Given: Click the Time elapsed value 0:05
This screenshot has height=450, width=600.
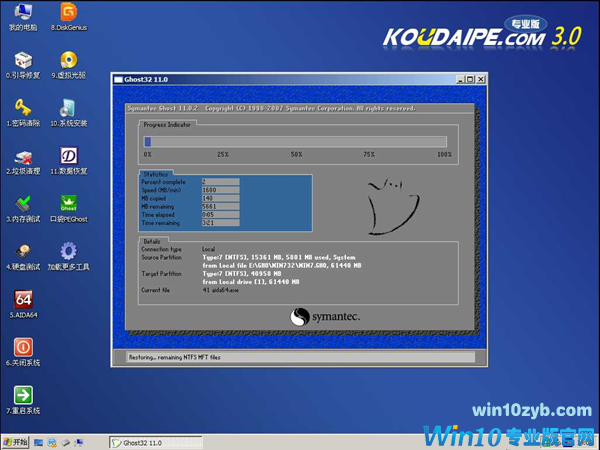Looking at the screenshot, I should [x=220, y=215].
